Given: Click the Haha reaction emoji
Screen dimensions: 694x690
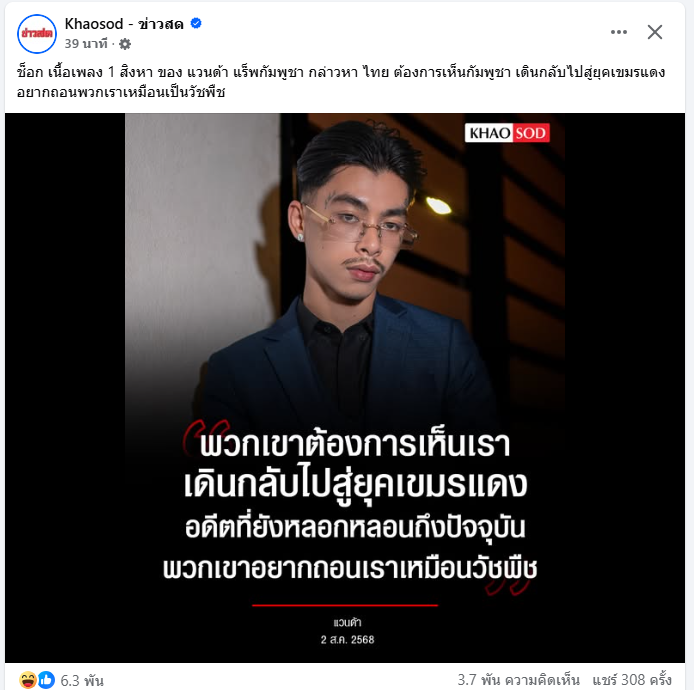Looking at the screenshot, I should click(x=27, y=680).
